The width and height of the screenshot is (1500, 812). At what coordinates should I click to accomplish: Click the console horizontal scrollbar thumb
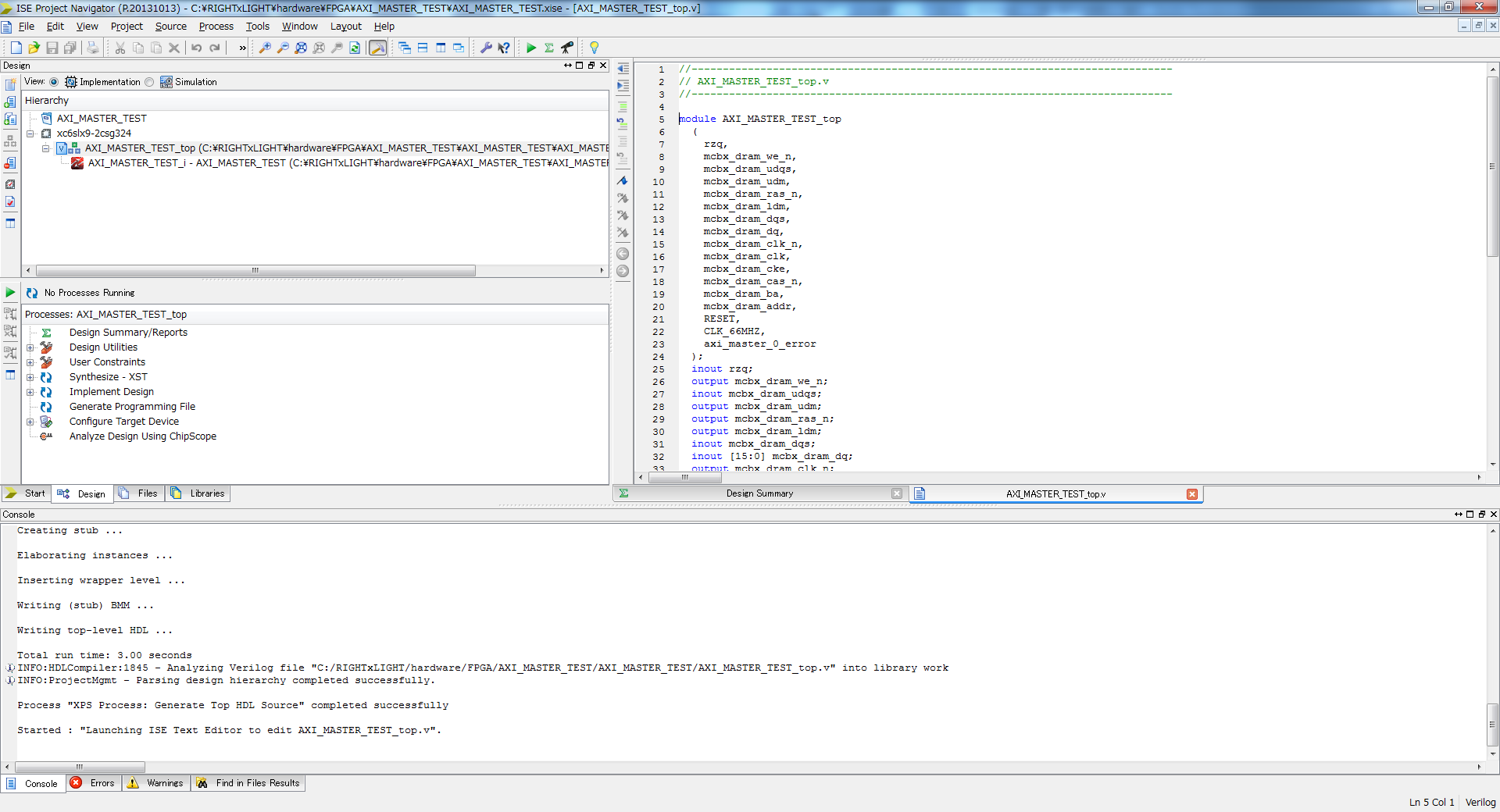tap(80, 767)
